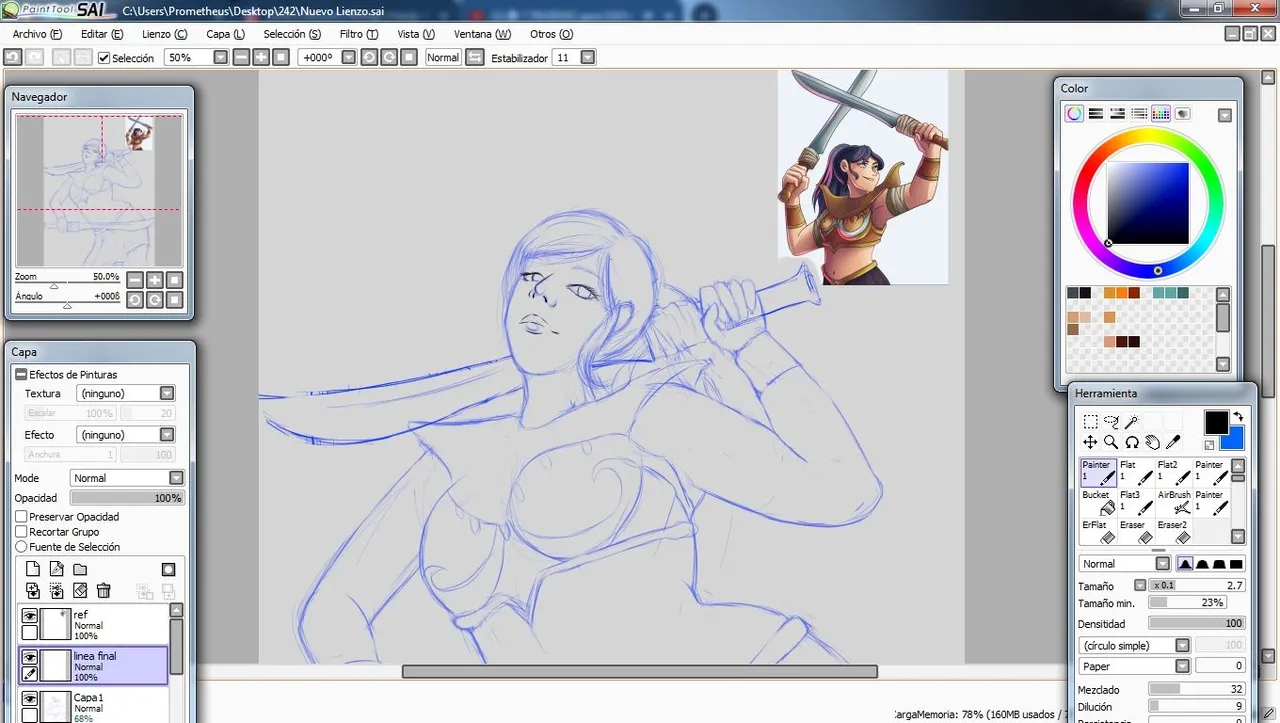Enable Recortar Grupo checkbox
This screenshot has height=723, width=1280.
(21, 532)
